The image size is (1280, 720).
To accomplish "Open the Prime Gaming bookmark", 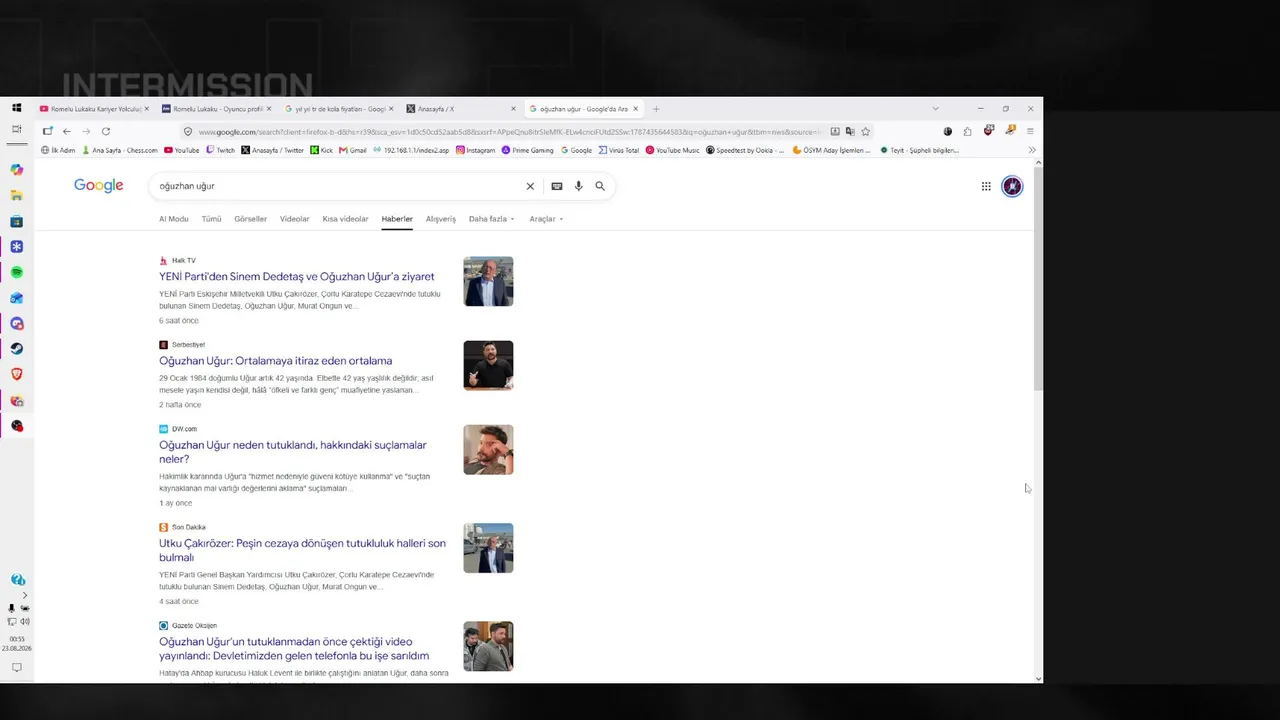I will (528, 150).
